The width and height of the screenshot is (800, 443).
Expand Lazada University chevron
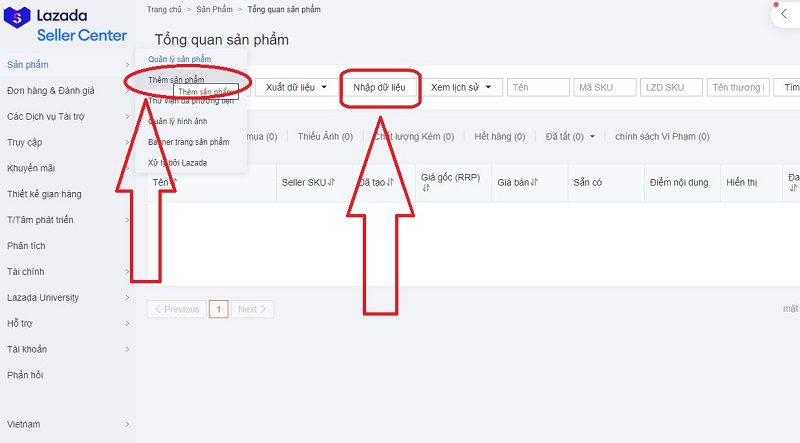pyautogui.click(x=127, y=298)
